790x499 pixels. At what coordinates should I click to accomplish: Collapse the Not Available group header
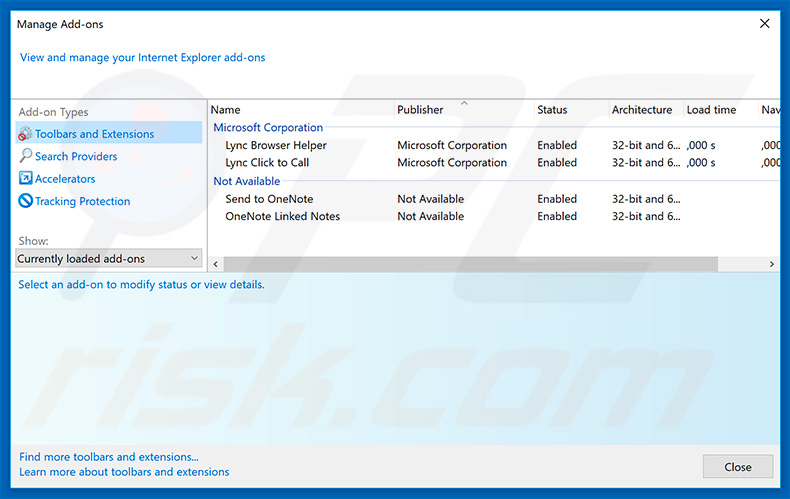pyautogui.click(x=246, y=181)
